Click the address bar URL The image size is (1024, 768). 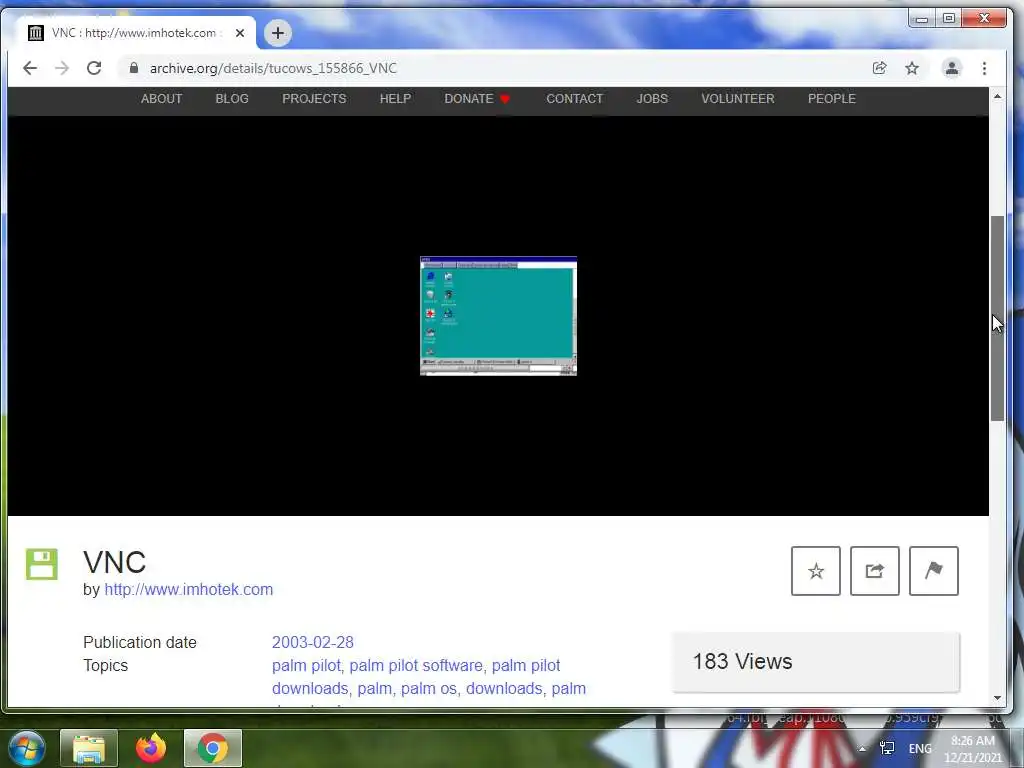(x=273, y=68)
